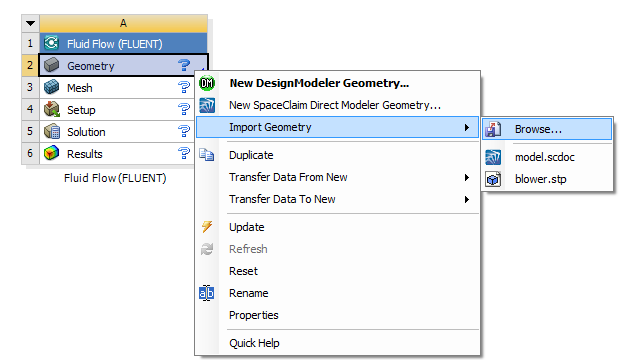This screenshot has width=619, height=360.
Task: Click the Setup cell icon
Action: pyautogui.click(x=52, y=109)
